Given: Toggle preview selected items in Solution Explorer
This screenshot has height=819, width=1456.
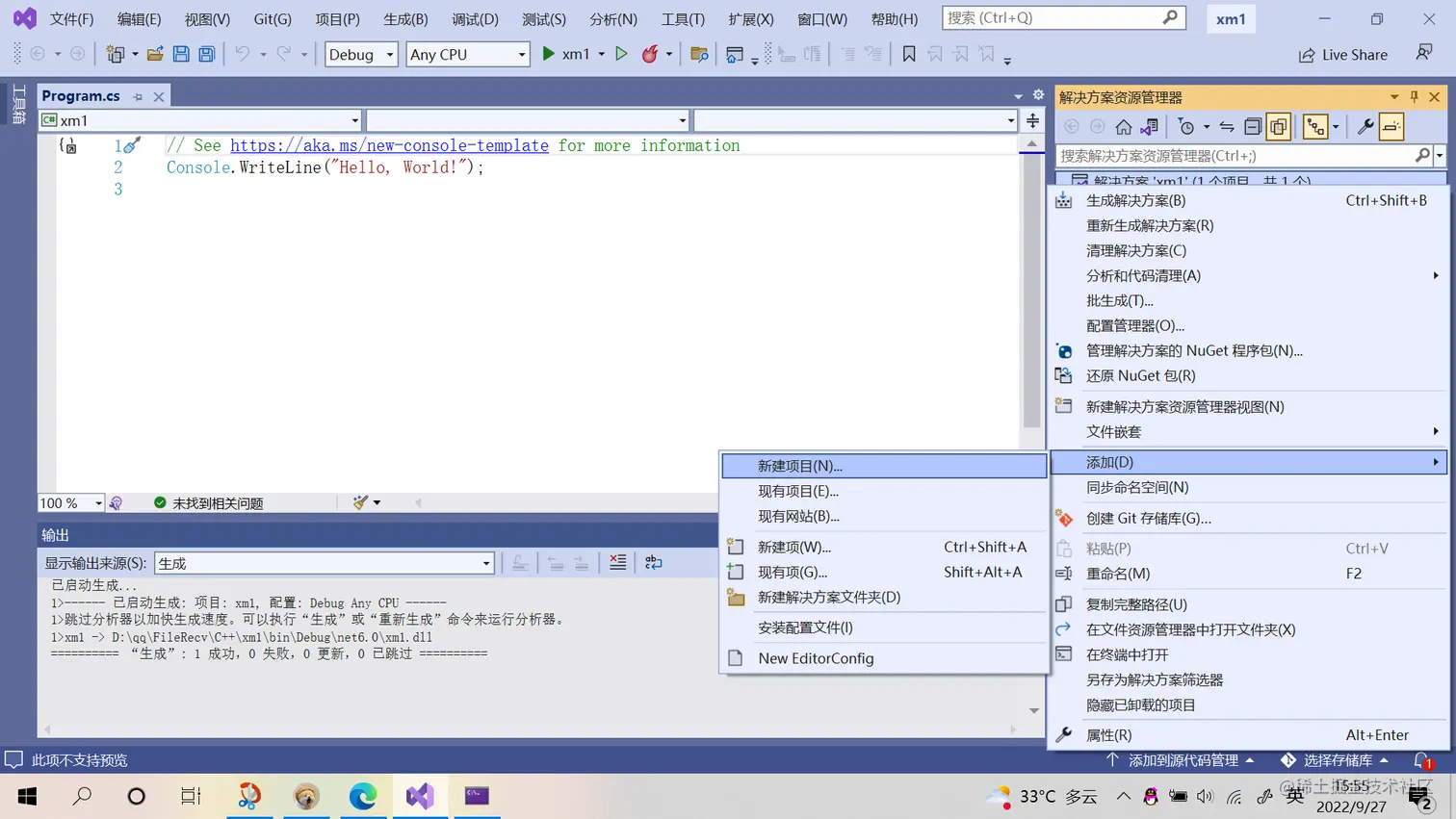Looking at the screenshot, I should point(1391,127).
